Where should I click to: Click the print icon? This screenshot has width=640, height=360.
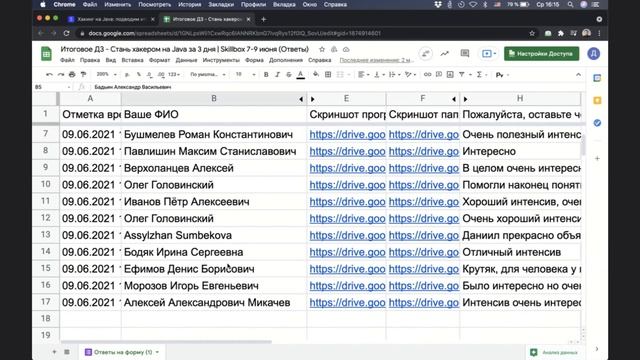coord(72,75)
